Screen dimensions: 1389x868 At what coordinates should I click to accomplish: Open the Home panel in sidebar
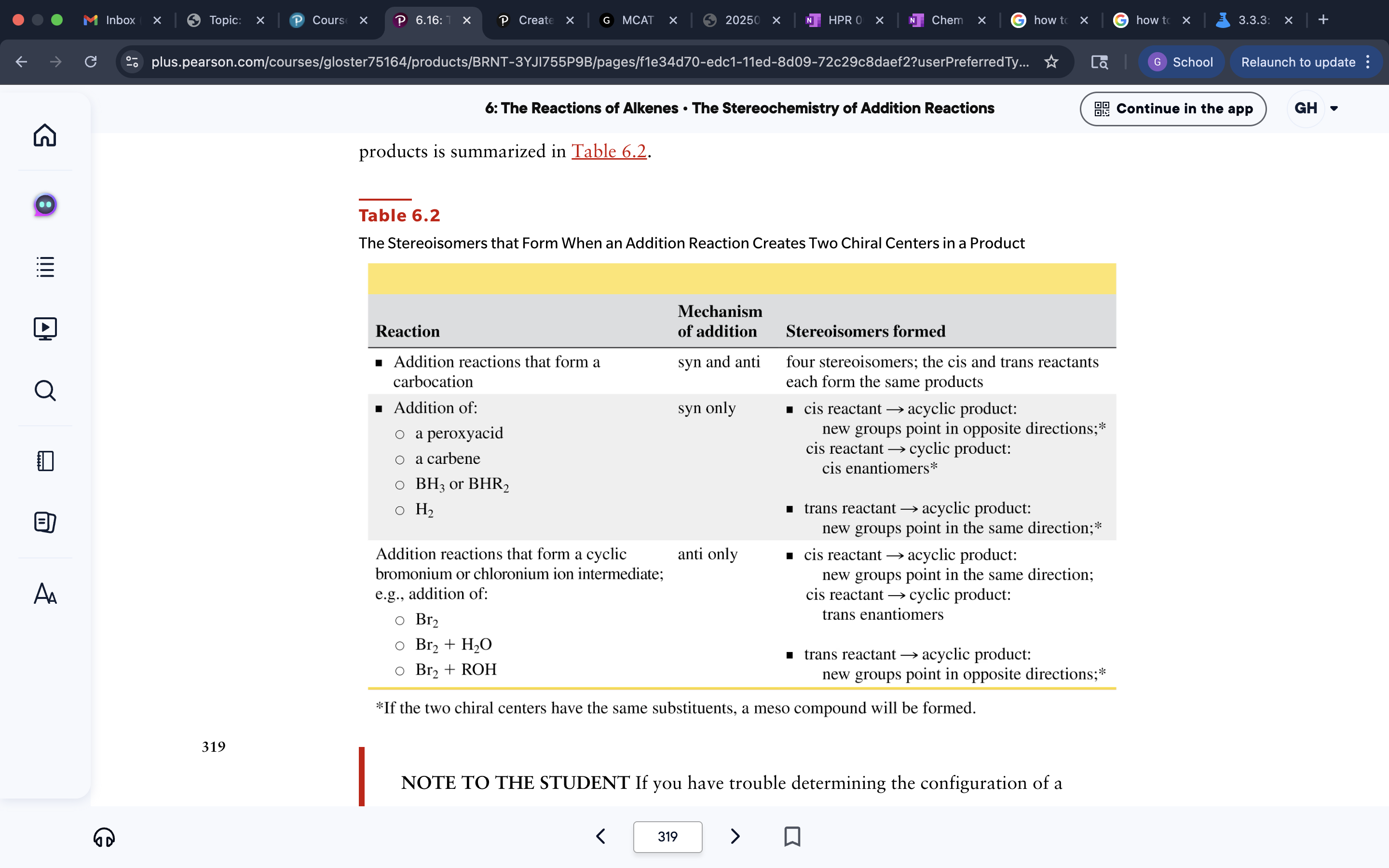pos(45,136)
